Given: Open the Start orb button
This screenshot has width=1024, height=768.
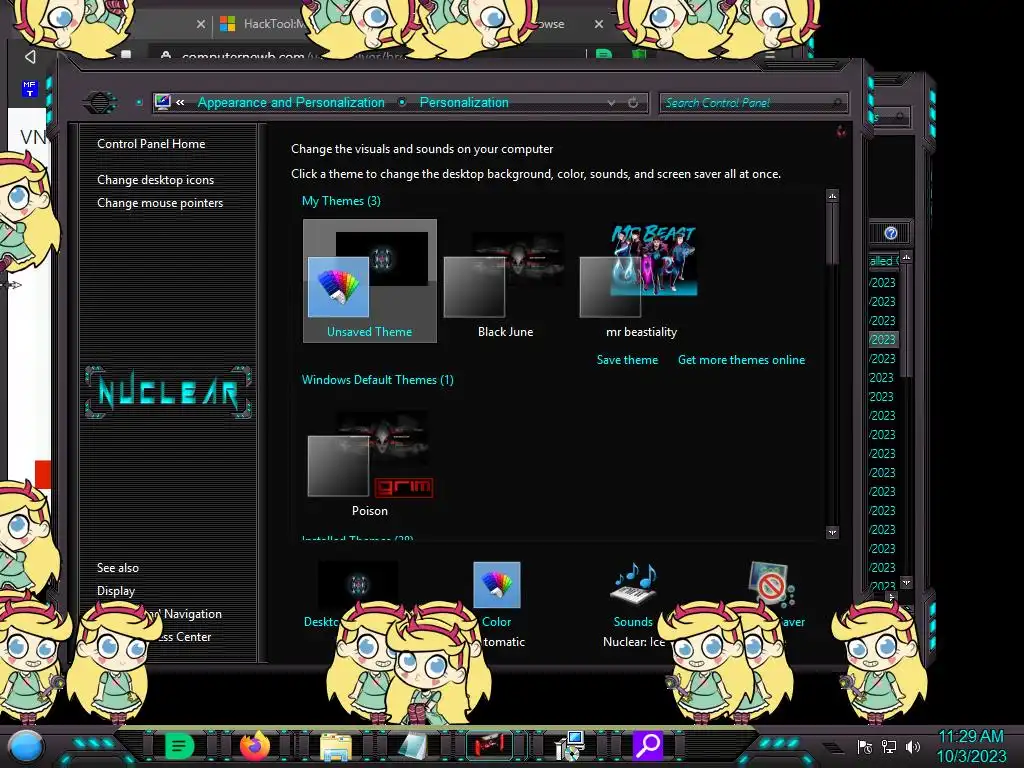Looking at the screenshot, I should click(x=26, y=748).
